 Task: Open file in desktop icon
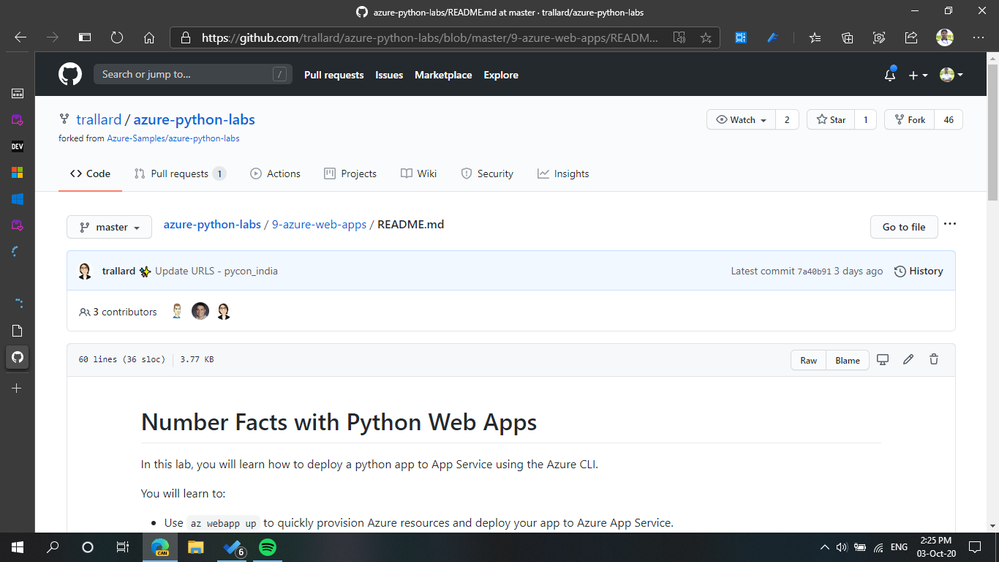click(x=882, y=360)
